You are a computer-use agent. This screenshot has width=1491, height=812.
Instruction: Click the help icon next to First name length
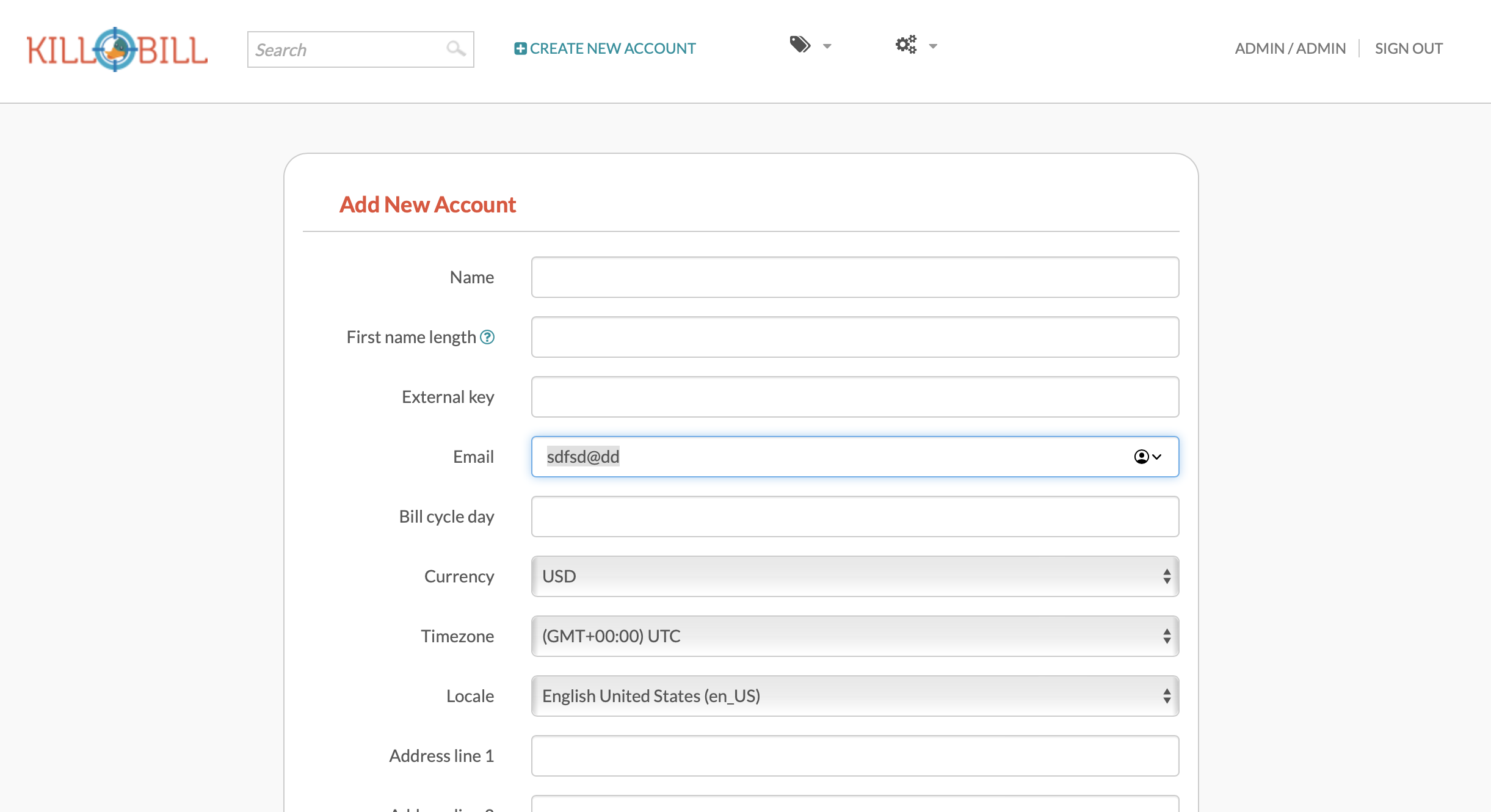(x=487, y=336)
